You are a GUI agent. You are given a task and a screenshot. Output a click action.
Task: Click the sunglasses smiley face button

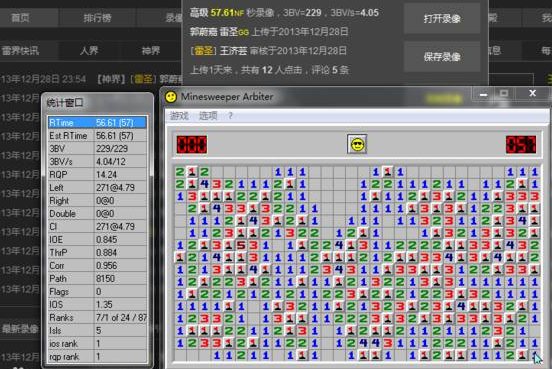point(357,144)
